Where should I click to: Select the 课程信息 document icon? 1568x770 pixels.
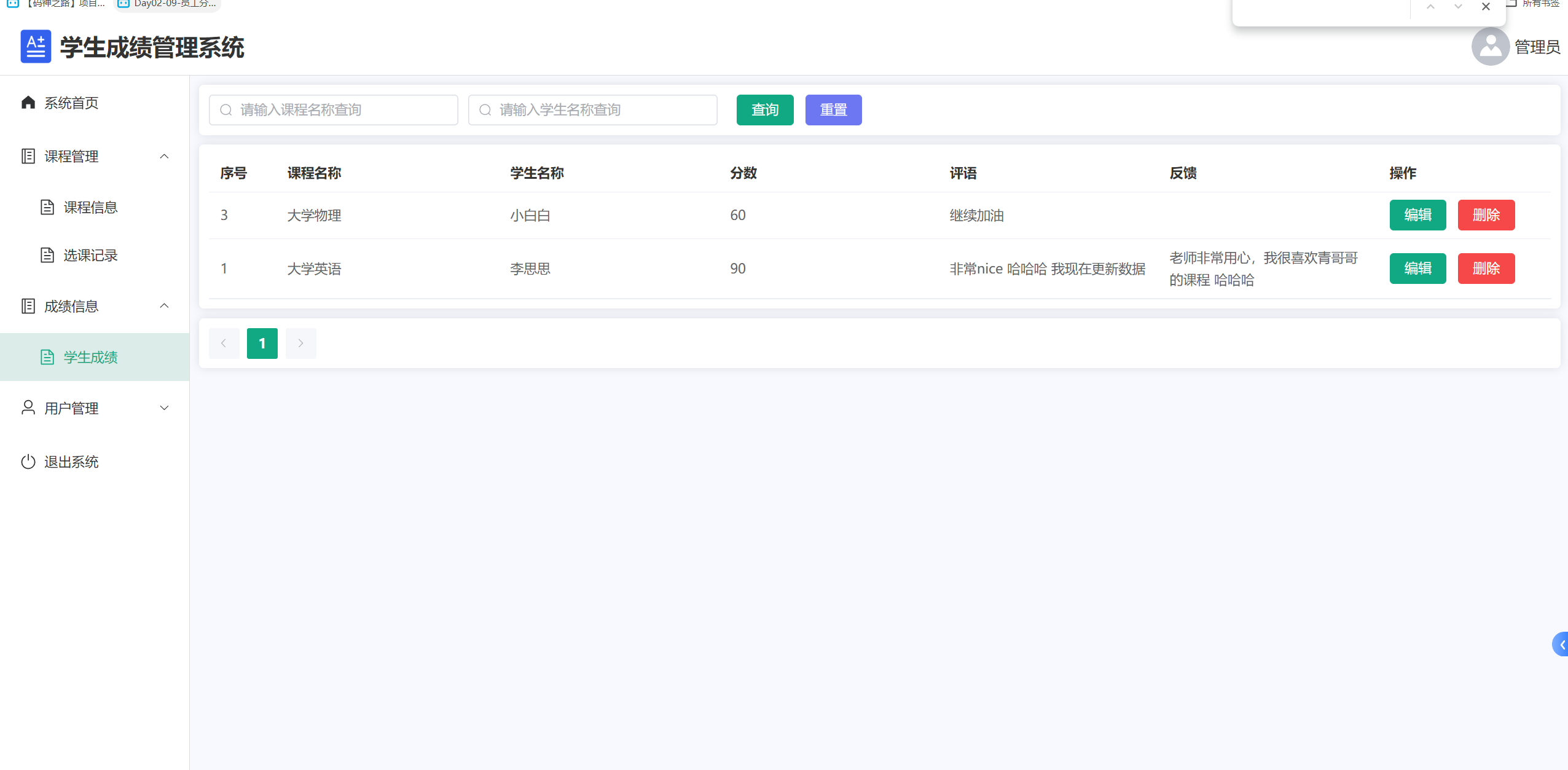48,207
